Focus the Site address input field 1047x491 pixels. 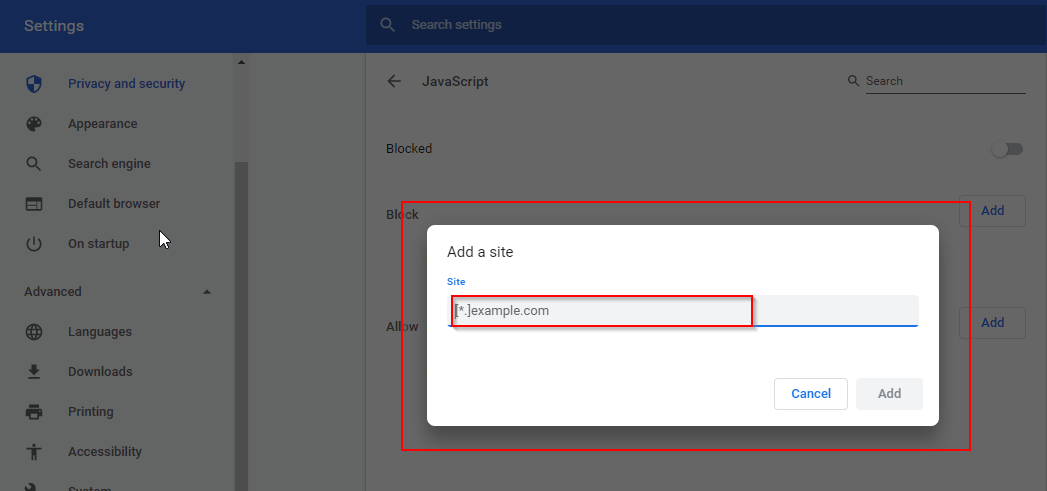pyautogui.click(x=682, y=311)
